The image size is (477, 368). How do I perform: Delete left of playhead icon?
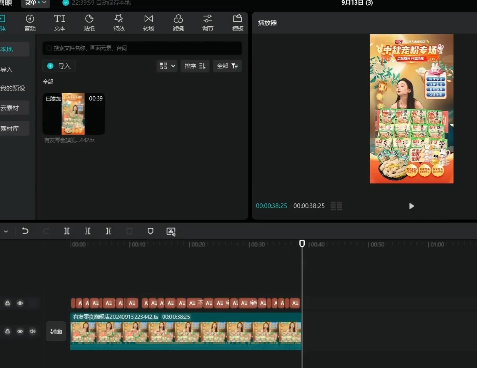(x=87, y=231)
